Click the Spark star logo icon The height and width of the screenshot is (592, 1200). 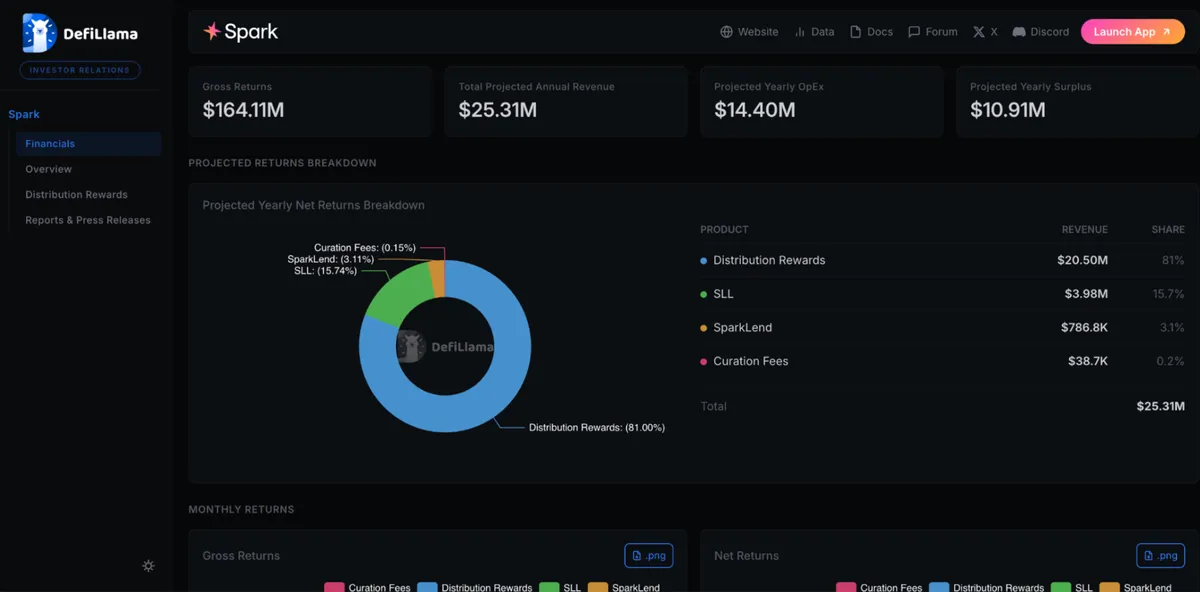pos(212,32)
